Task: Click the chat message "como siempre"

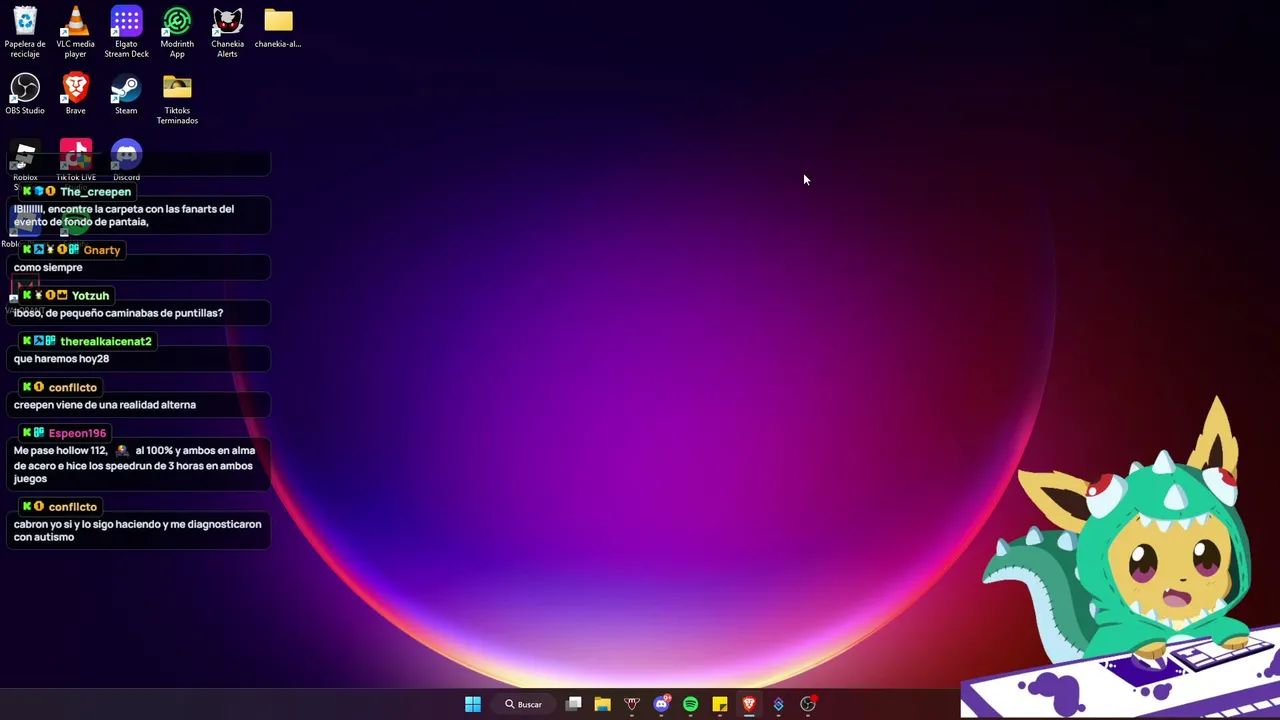Action: (48, 268)
